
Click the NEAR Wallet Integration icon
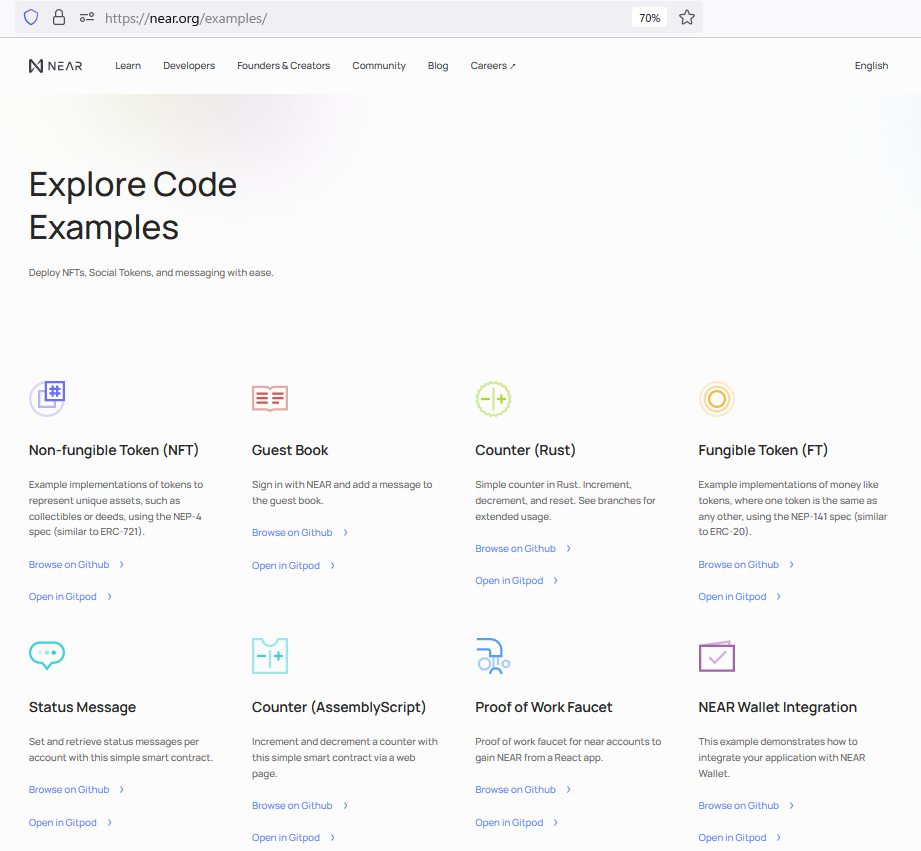(x=716, y=656)
